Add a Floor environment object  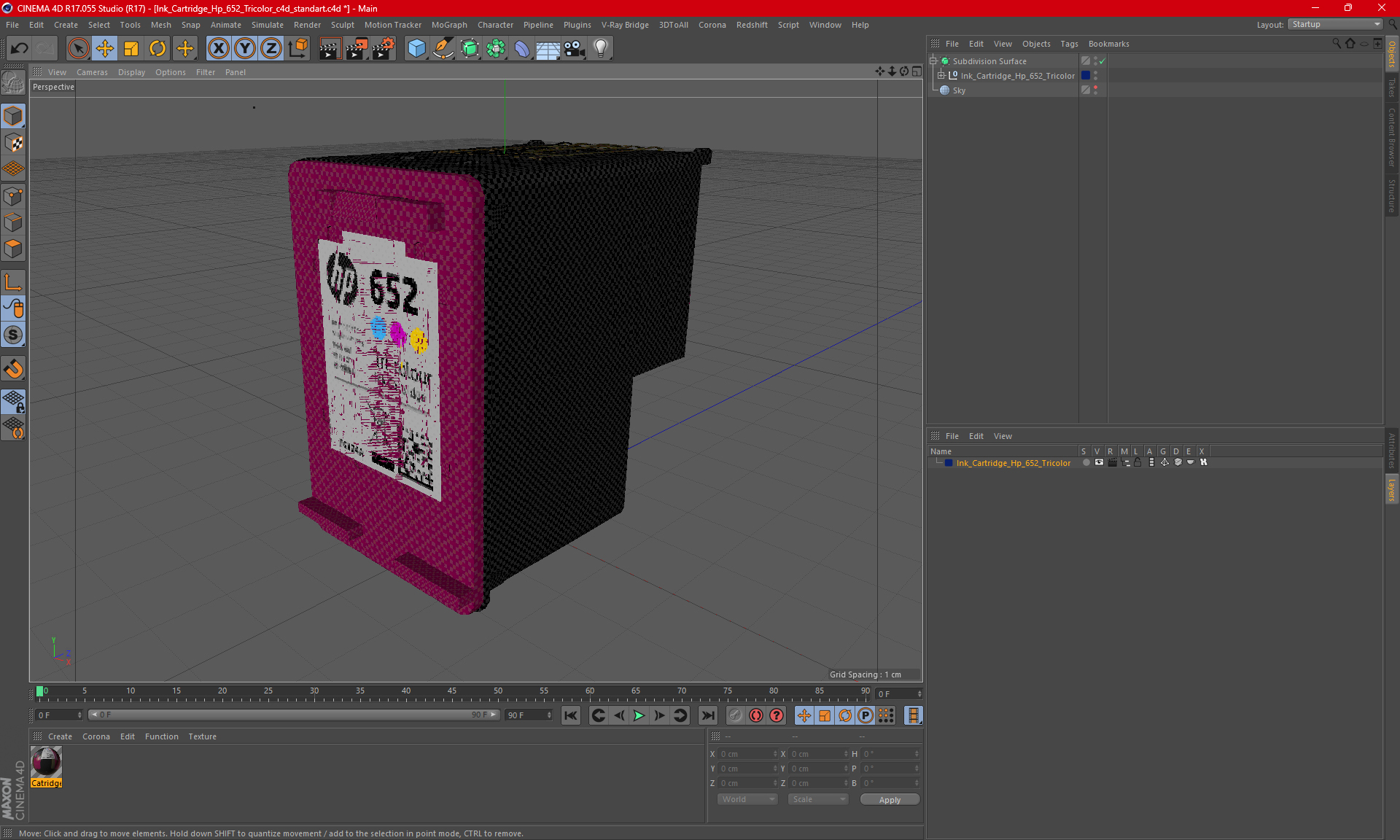tap(548, 49)
